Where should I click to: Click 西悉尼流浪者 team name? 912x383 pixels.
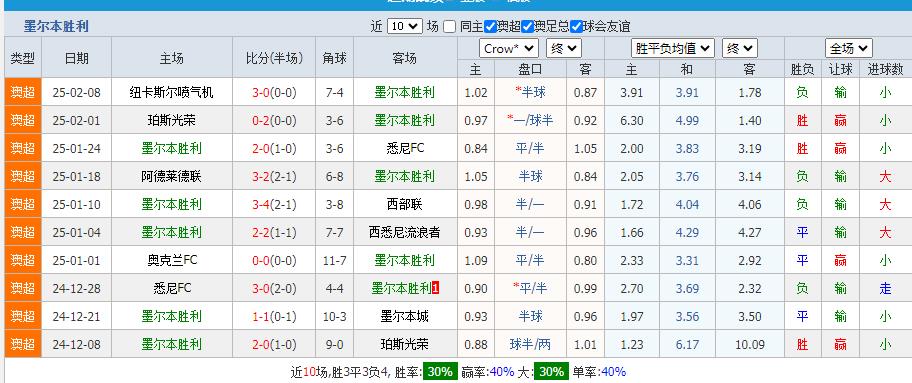tap(405, 232)
